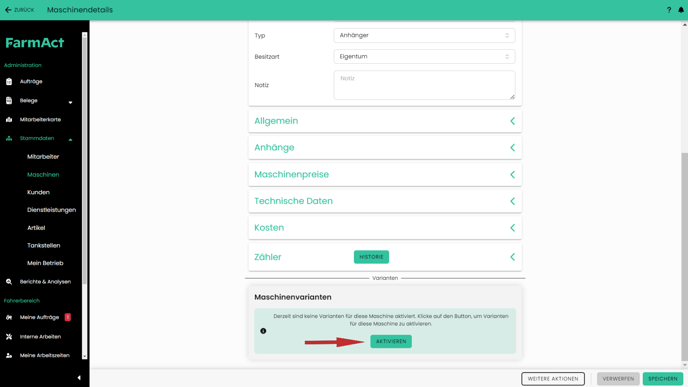Collapse the sidebar with bottom arrow
This screenshot has width=688, height=387.
pyautogui.click(x=79, y=378)
